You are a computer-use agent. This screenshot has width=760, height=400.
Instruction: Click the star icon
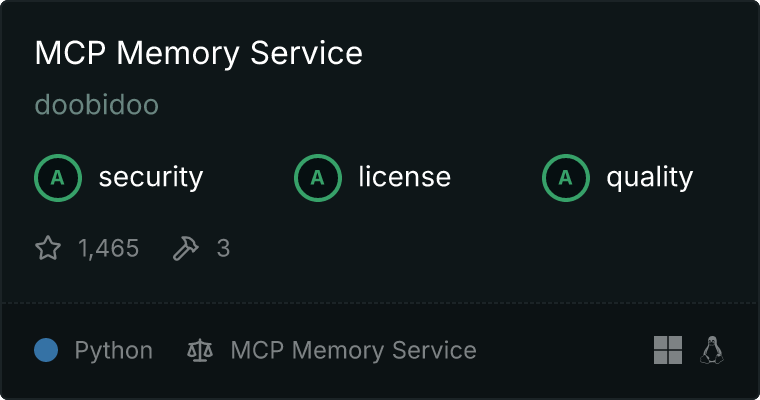click(48, 248)
